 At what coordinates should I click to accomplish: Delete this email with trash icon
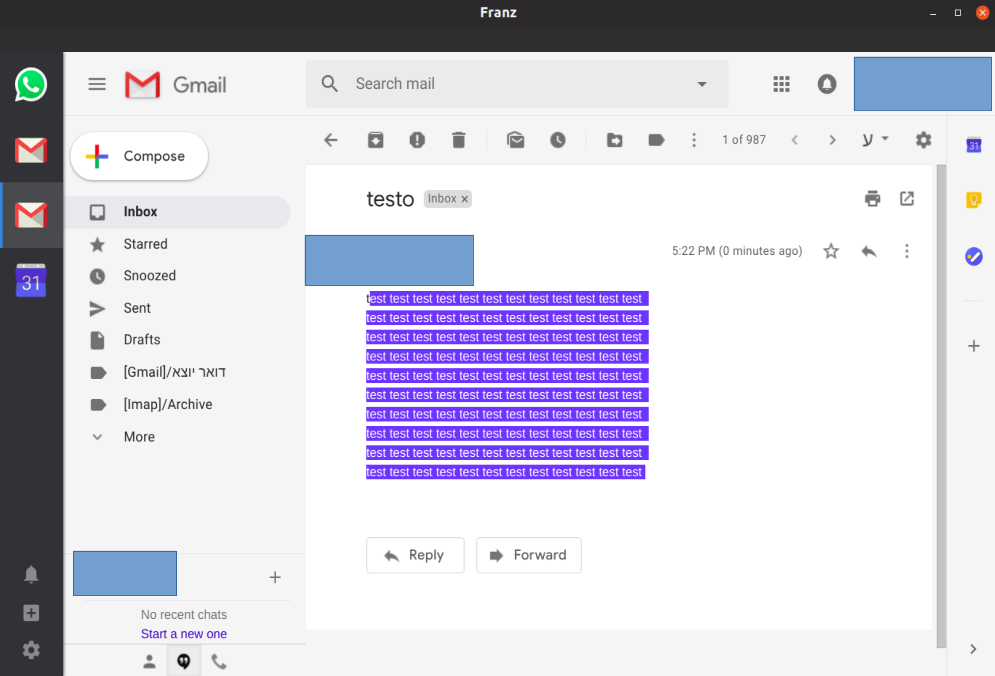pos(459,140)
